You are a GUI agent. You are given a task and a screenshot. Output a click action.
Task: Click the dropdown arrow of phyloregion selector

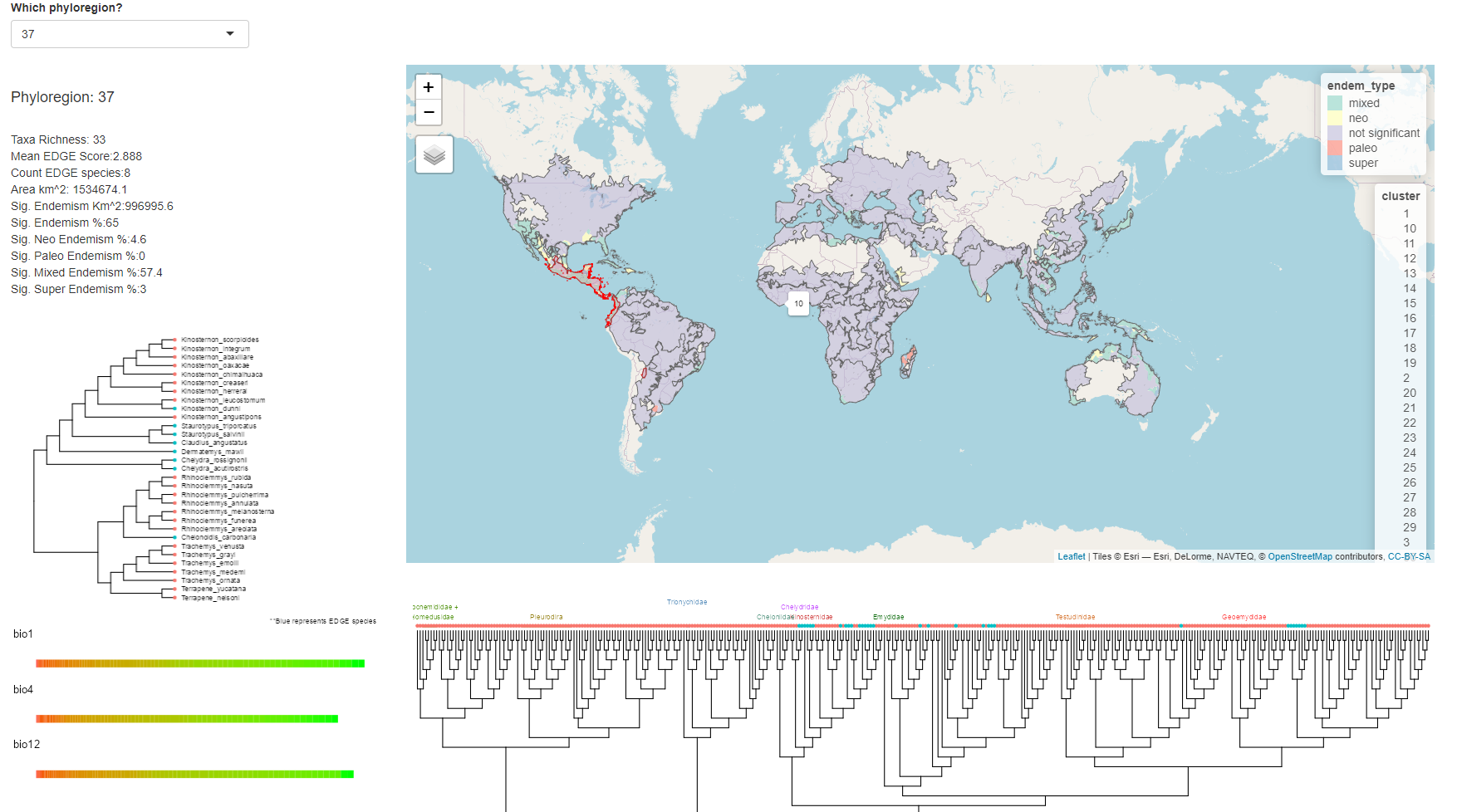230,34
